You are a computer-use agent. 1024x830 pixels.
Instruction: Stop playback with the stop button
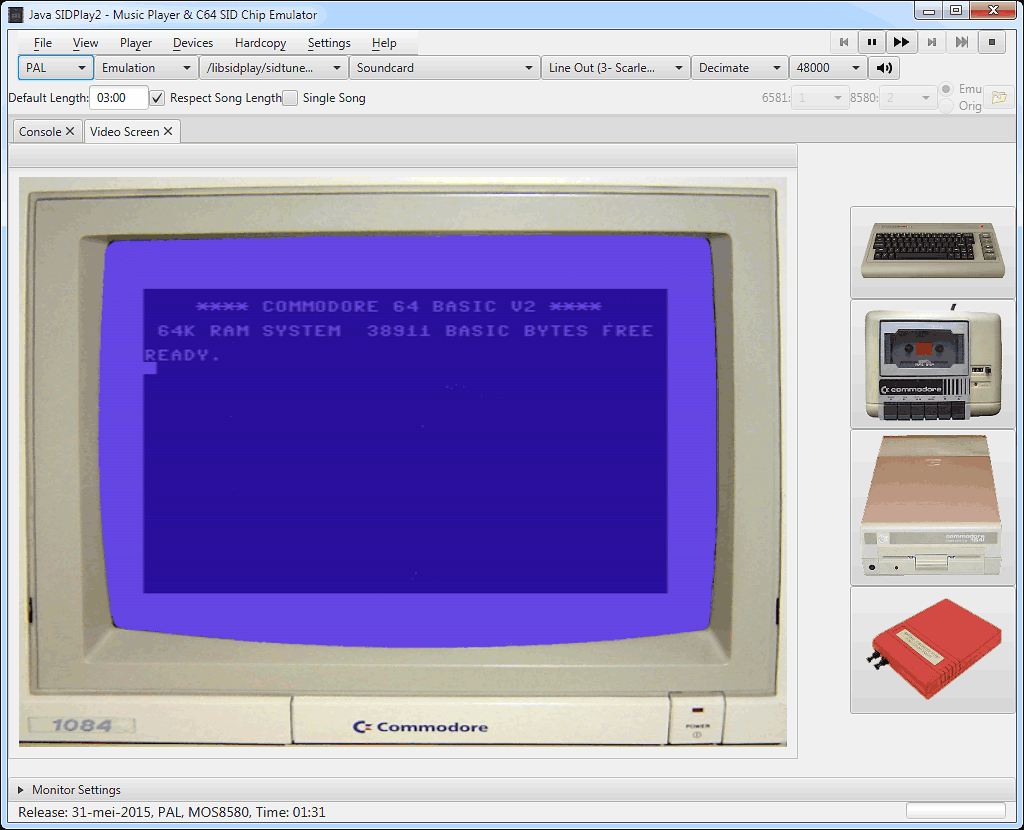[x=992, y=42]
